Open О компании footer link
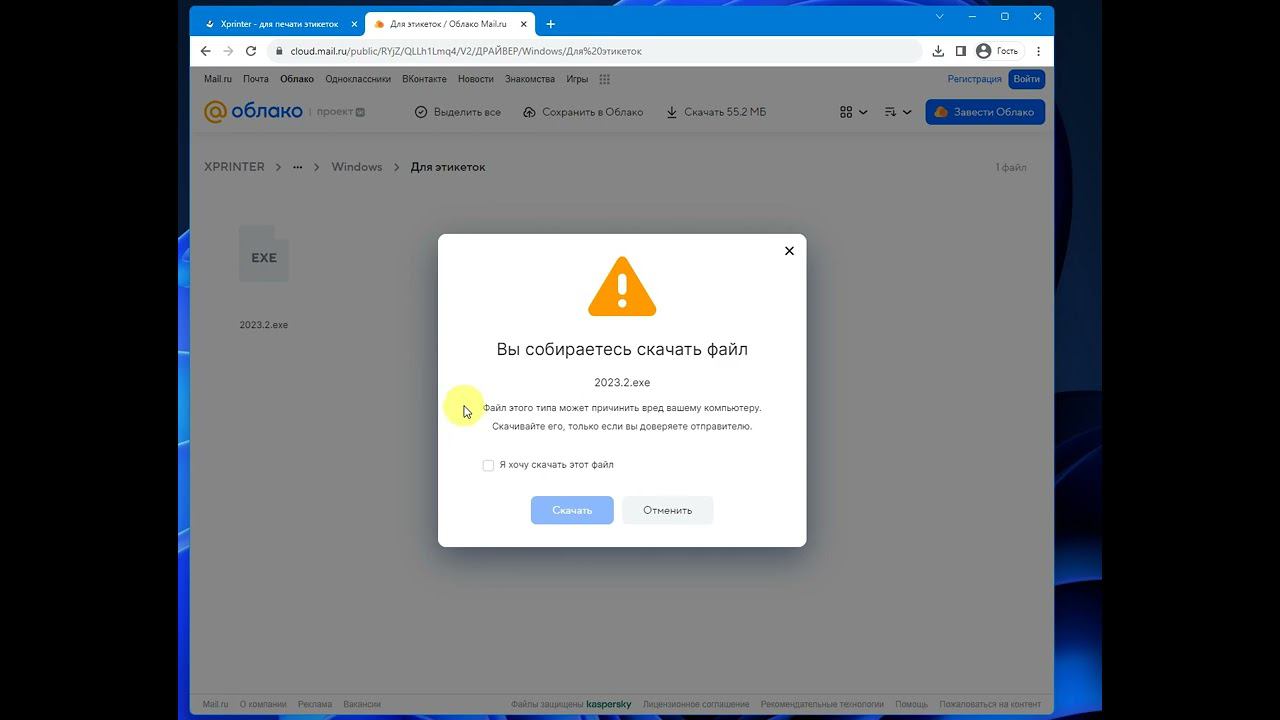Screen dimensions: 1280x720 click(x=263, y=704)
